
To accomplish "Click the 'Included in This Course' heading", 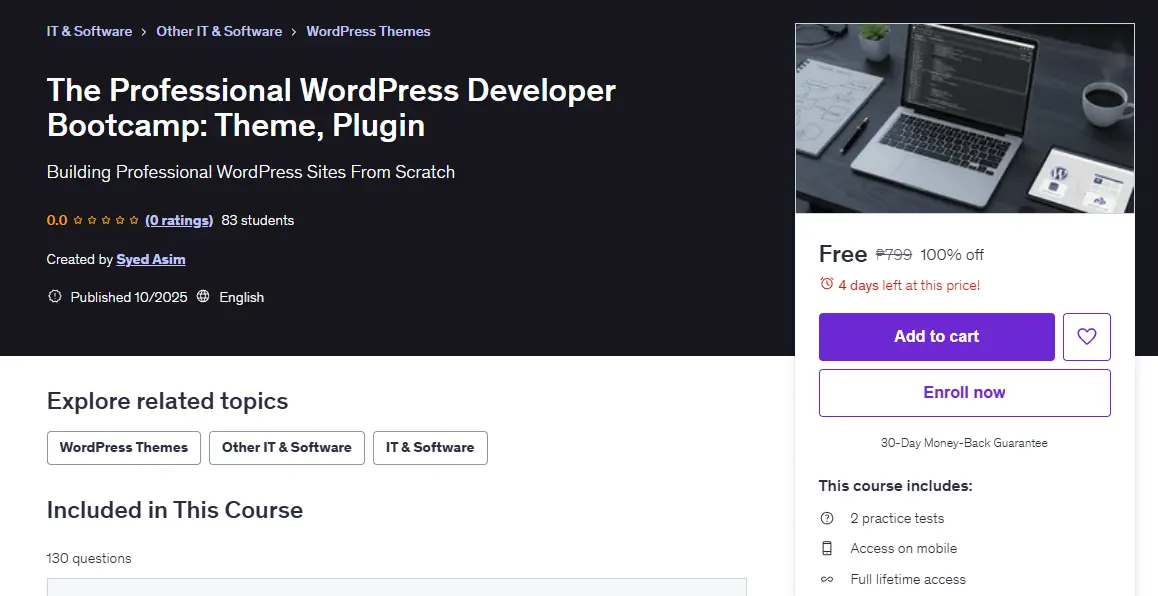I will 175,510.
